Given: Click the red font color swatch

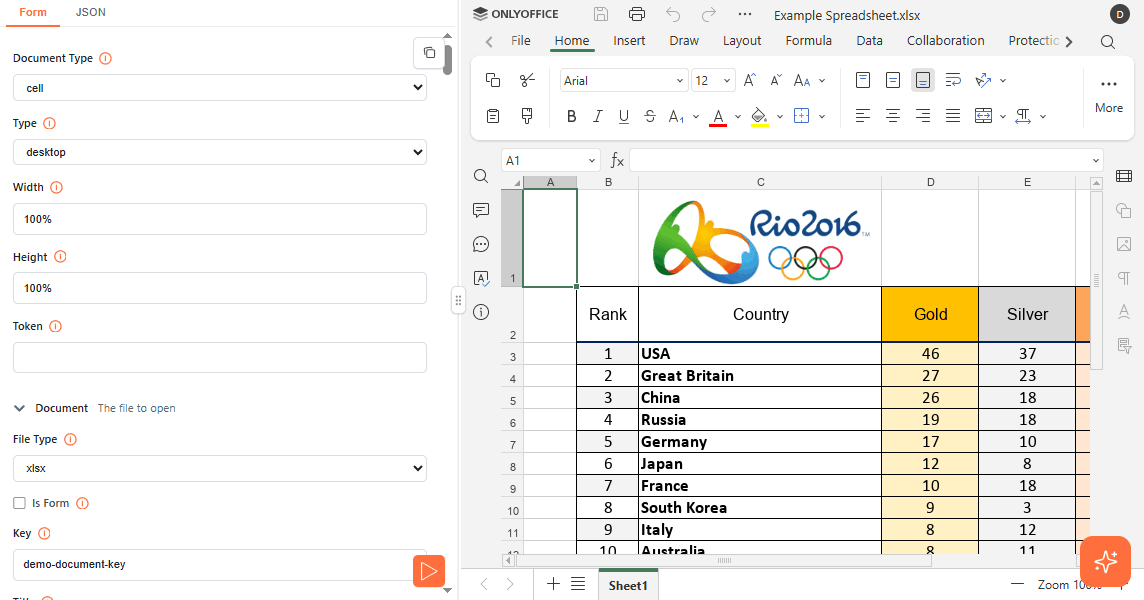Looking at the screenshot, I should coord(718,117).
